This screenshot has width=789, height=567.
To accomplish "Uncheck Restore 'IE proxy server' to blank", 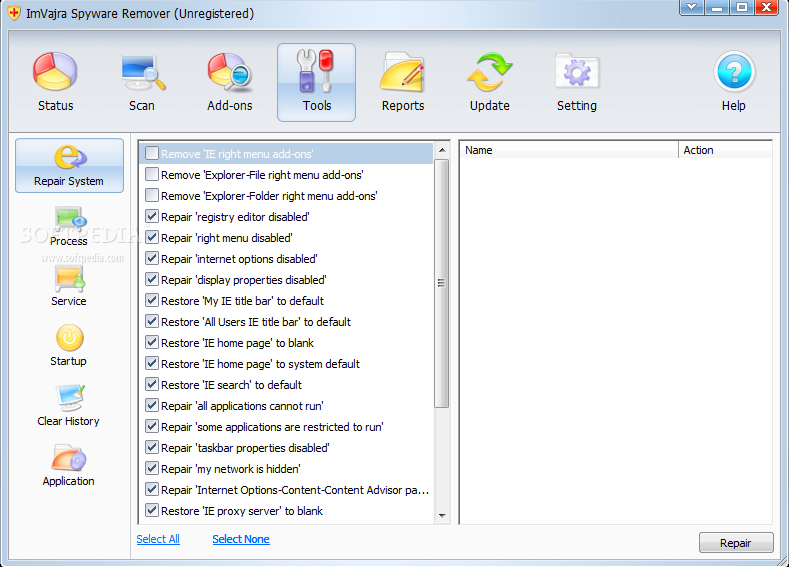I will coord(151,511).
